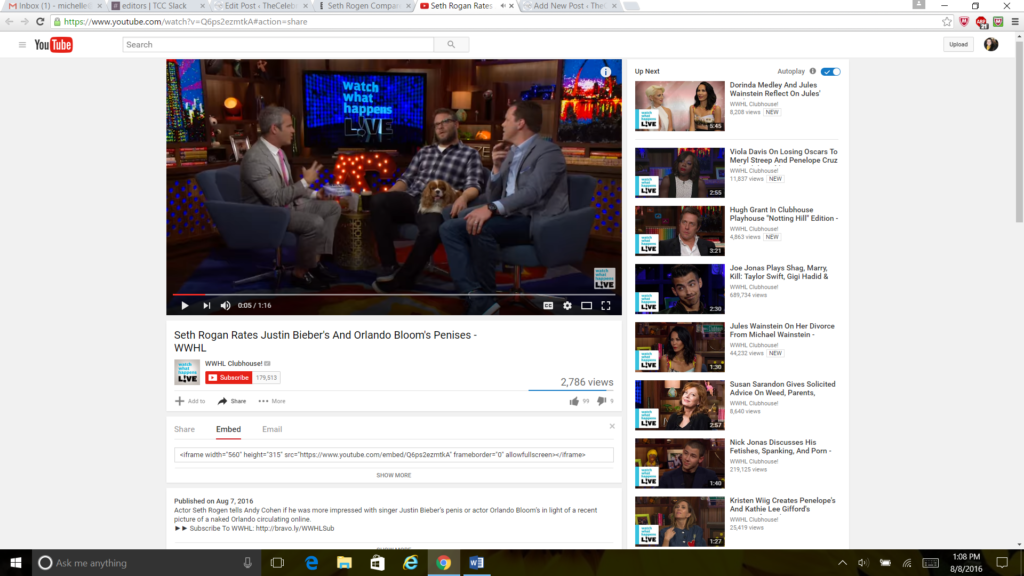Open the video info card icon
This screenshot has width=1024, height=576.
pyautogui.click(x=605, y=72)
